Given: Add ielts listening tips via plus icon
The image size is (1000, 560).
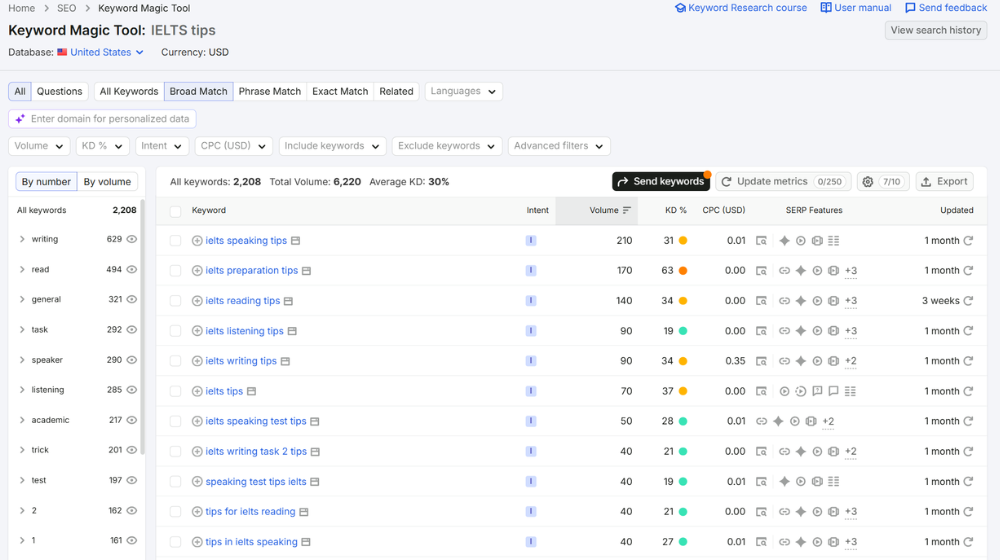Looking at the screenshot, I should pos(197,331).
